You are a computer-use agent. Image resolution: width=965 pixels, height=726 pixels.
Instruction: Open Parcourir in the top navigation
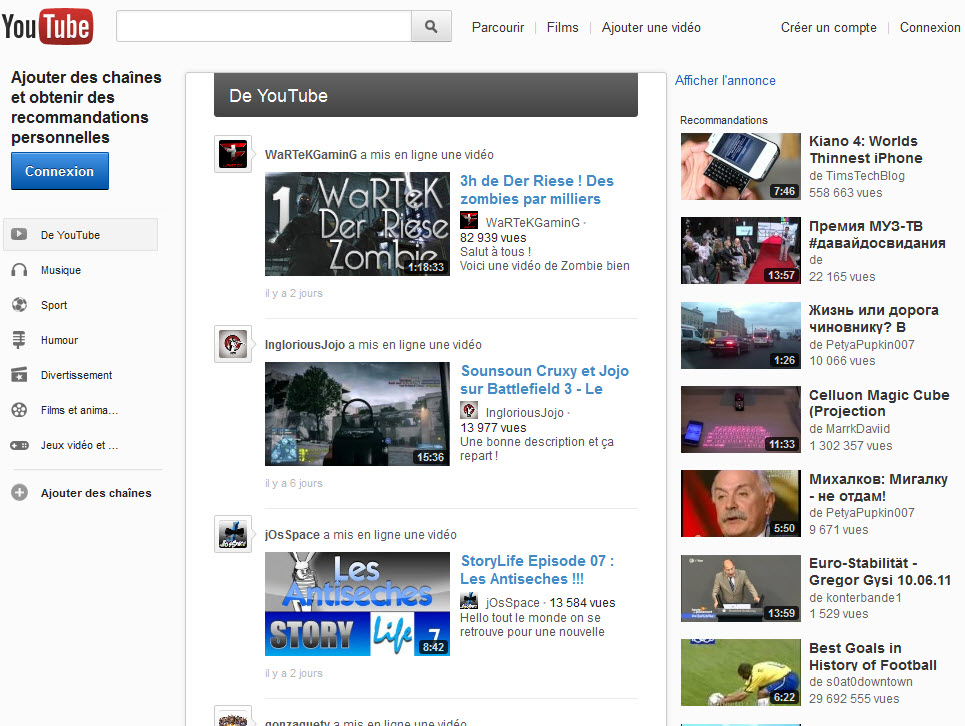coord(498,28)
